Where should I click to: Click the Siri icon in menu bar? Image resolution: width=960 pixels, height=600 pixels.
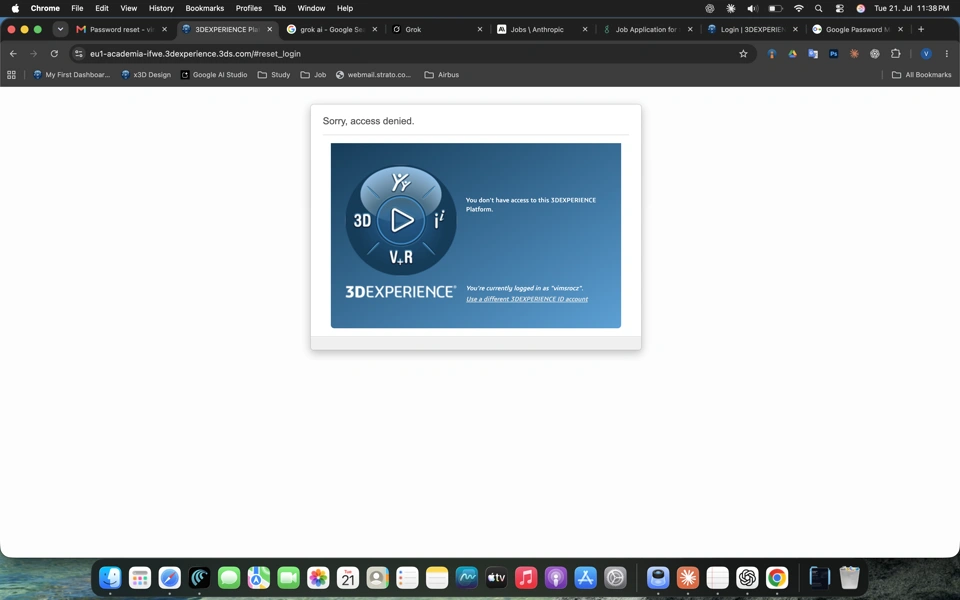(860, 9)
